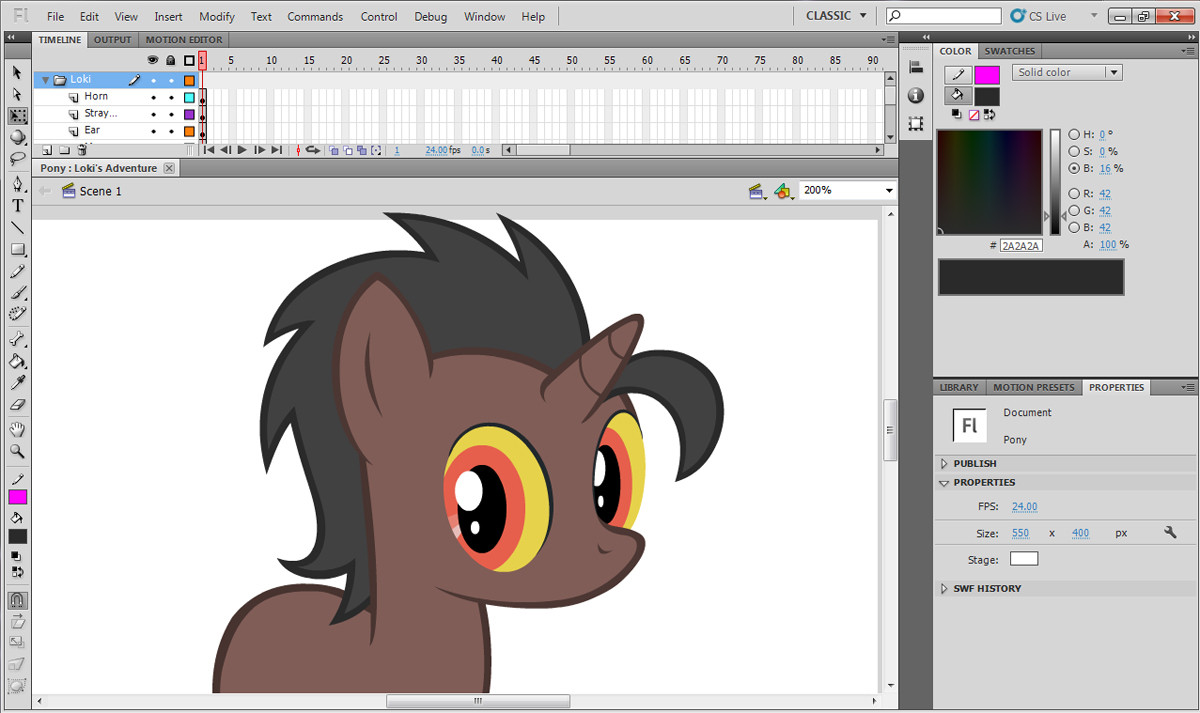
Task: Choose the Free Transform tool
Action: 17,116
